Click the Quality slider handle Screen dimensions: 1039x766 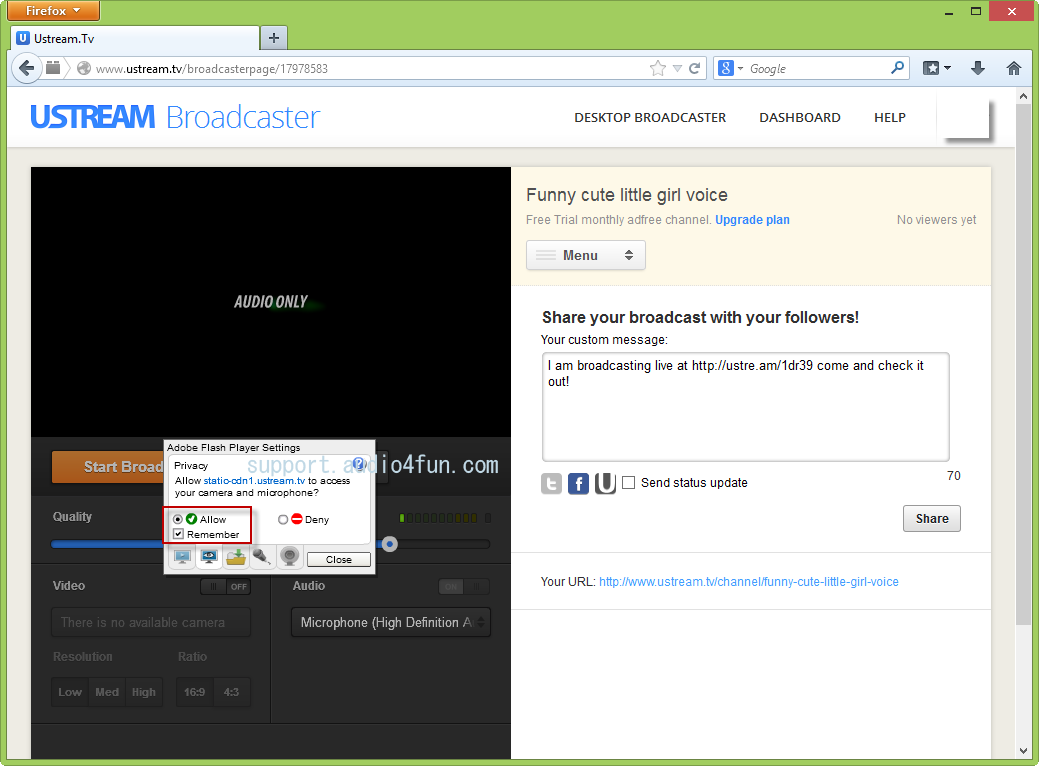390,544
